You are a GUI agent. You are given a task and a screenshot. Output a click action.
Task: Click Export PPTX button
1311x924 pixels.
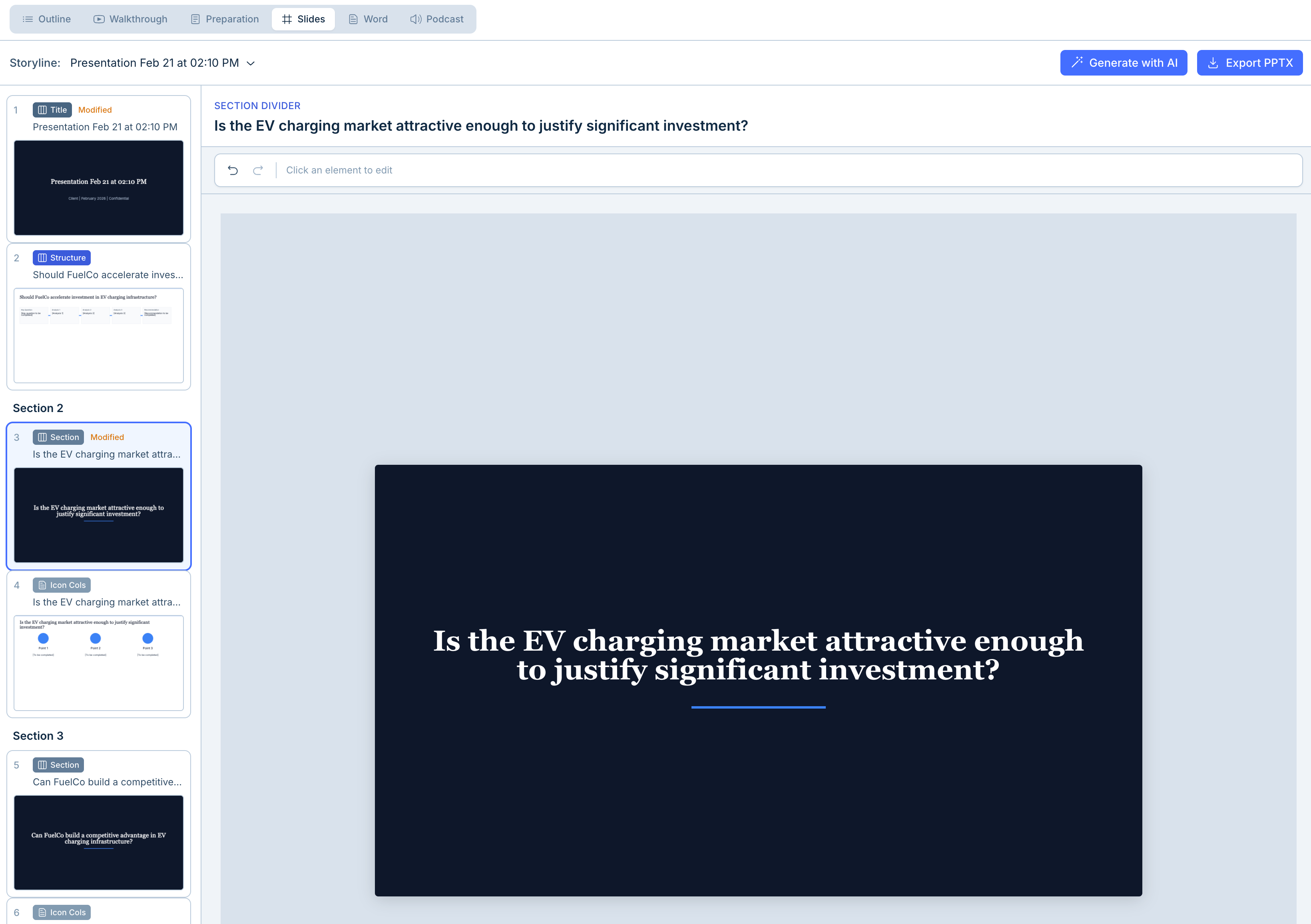[x=1249, y=63]
